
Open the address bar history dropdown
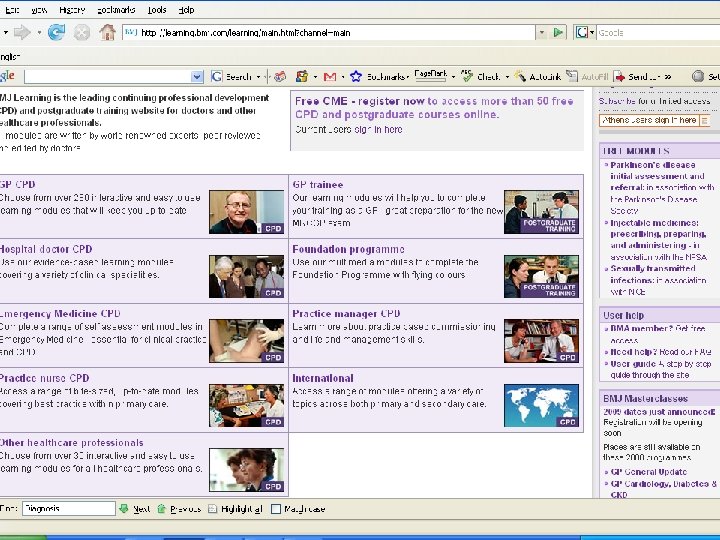coord(542,33)
